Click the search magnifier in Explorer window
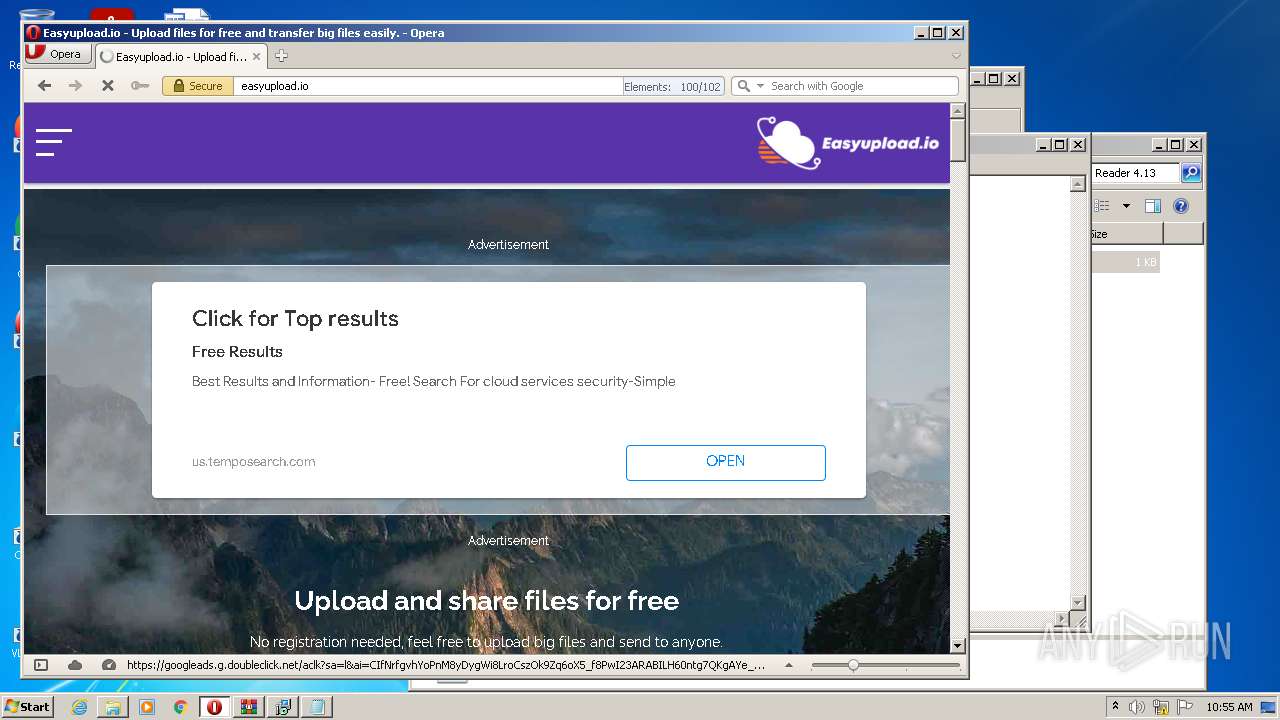The width and height of the screenshot is (1280, 720). (1190, 173)
